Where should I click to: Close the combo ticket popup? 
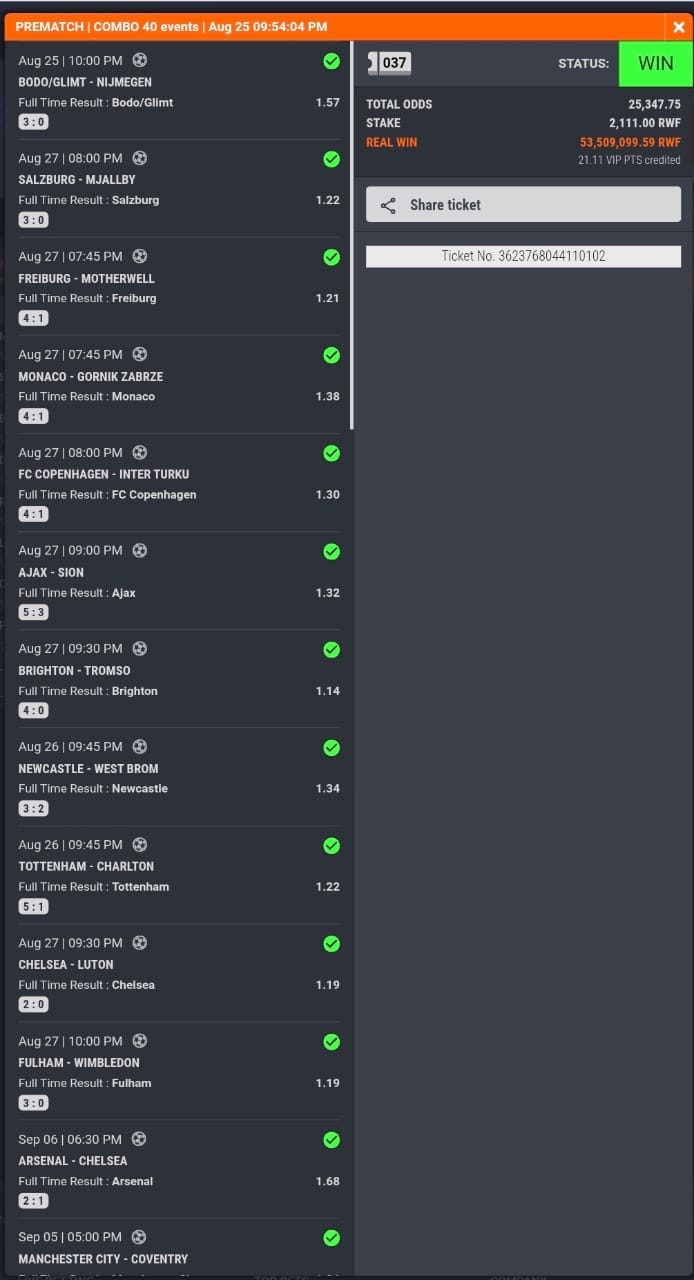(679, 27)
